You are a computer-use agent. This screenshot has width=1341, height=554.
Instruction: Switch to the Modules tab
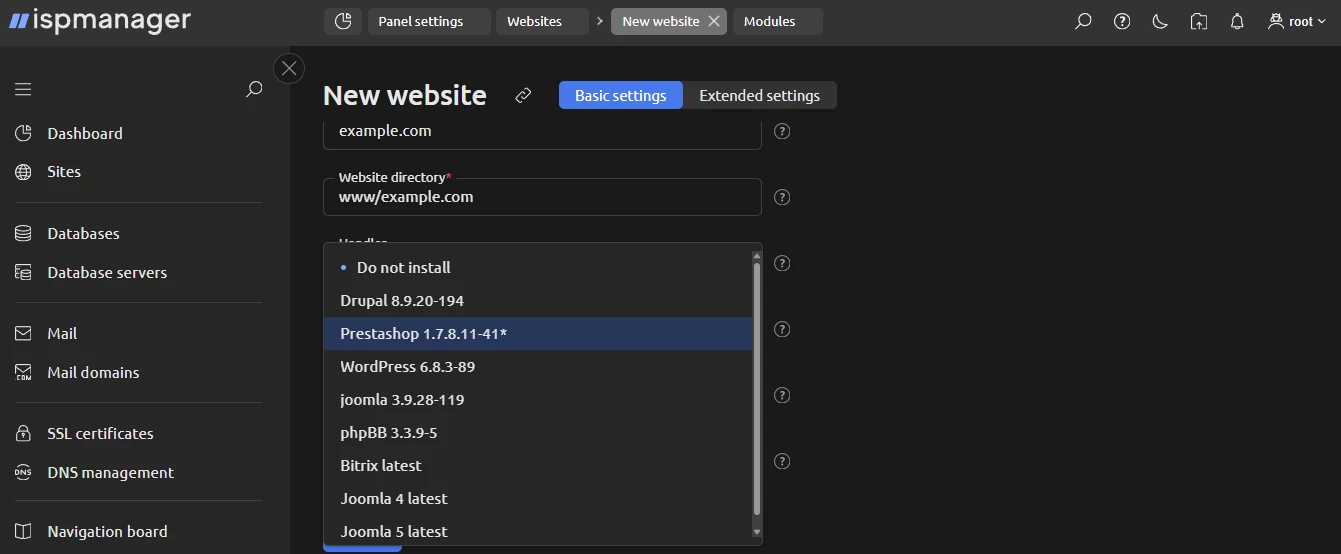click(777, 21)
